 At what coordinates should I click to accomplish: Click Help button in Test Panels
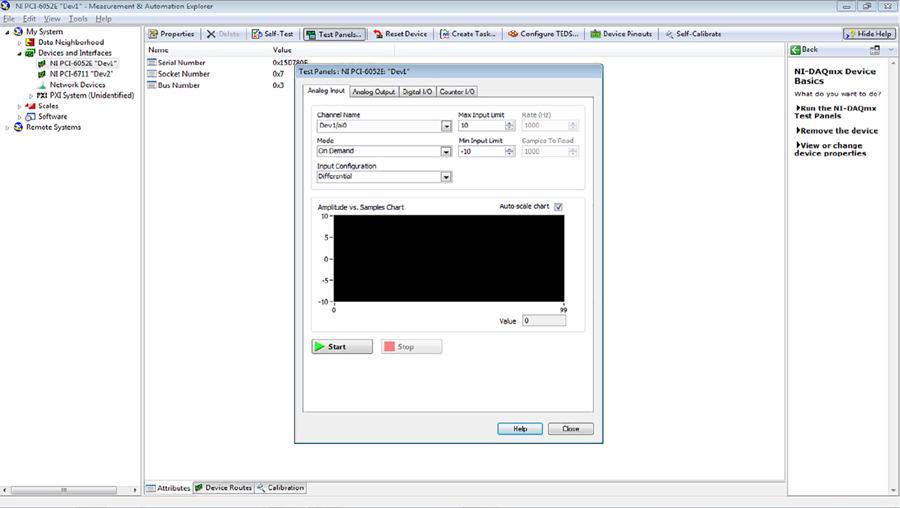coord(520,429)
